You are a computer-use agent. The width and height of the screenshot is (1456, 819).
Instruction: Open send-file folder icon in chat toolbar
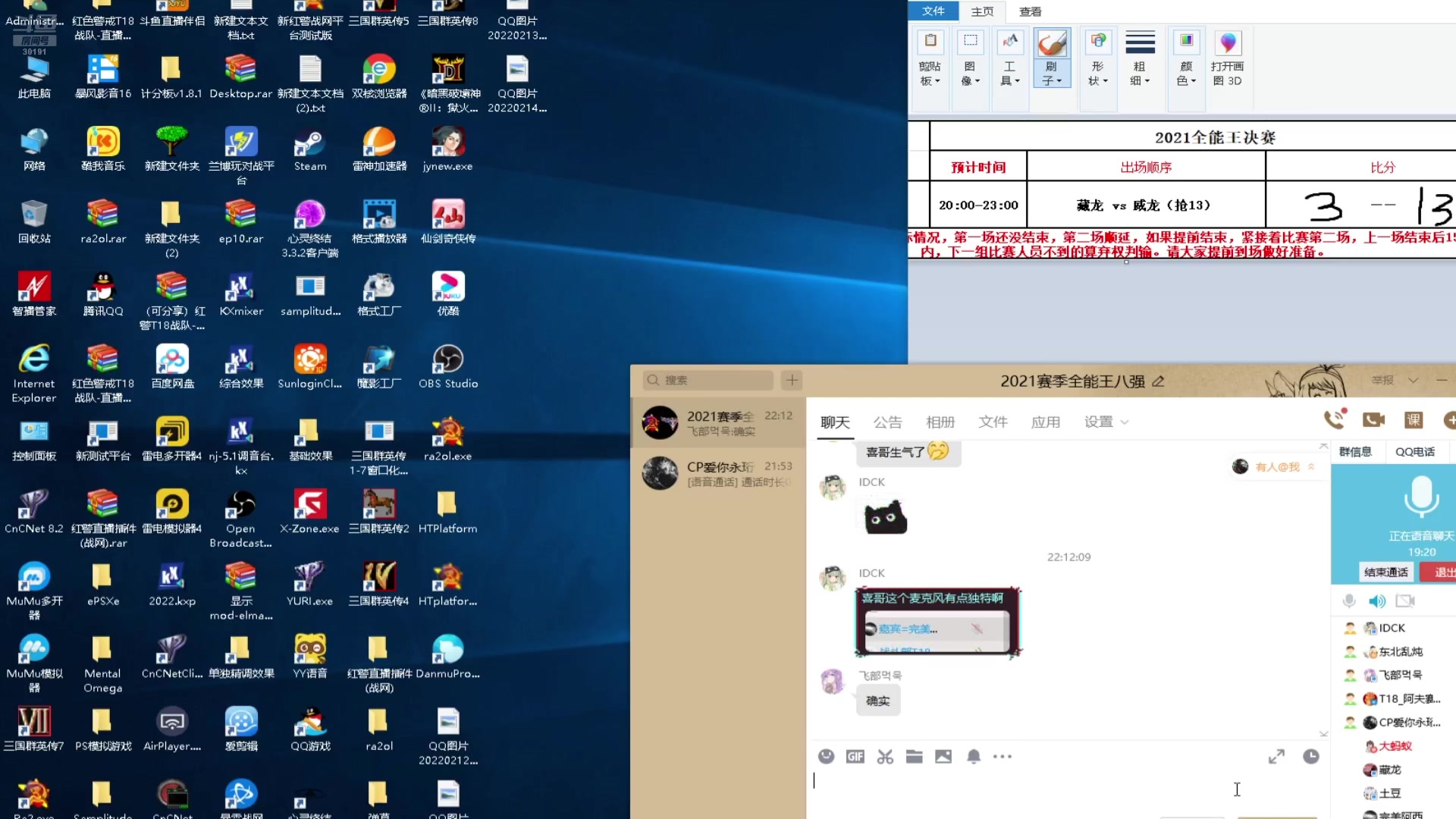coord(914,756)
